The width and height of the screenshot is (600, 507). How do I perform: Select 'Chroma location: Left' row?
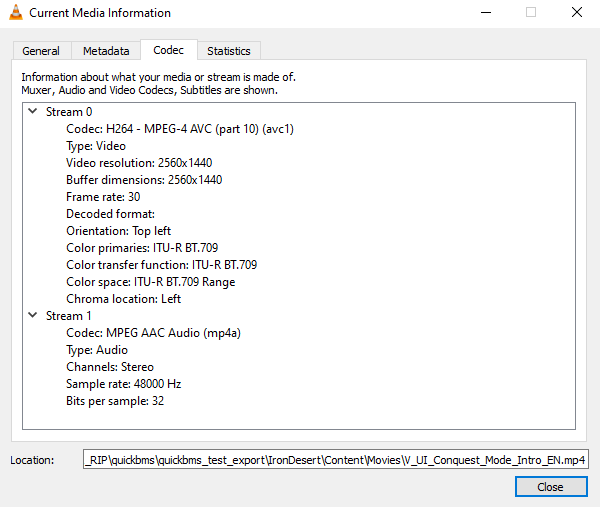tap(124, 299)
